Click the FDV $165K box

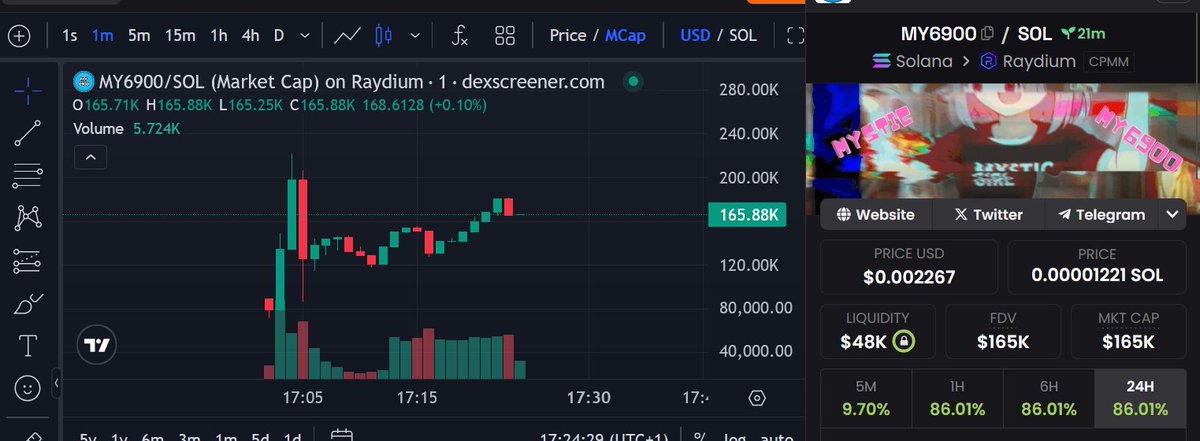tap(1003, 330)
